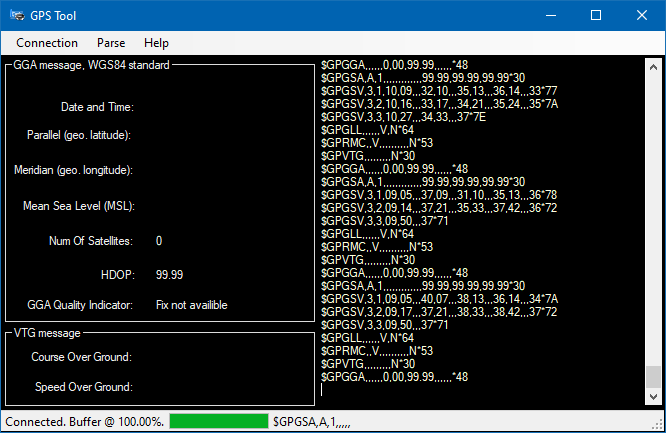Click the 'Course Over Ground:' label
This screenshot has height=433, width=666.
click(x=82, y=357)
